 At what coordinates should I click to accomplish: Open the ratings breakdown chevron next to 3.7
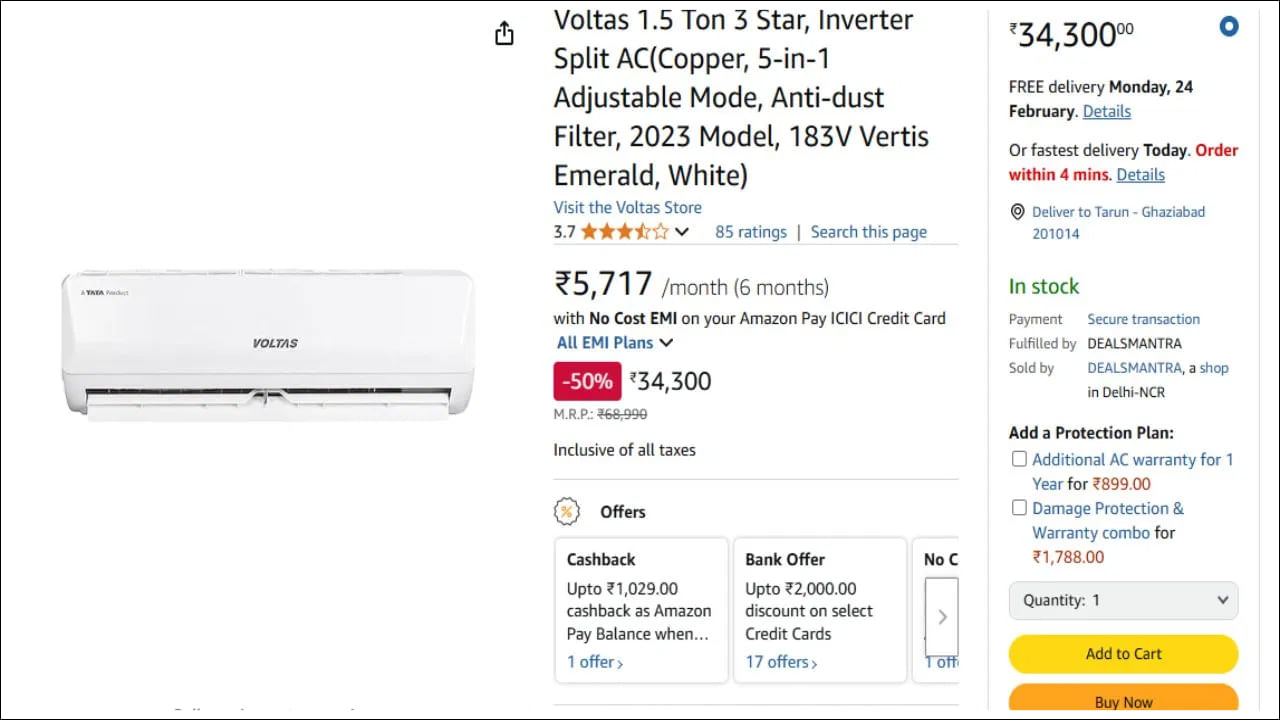click(682, 231)
